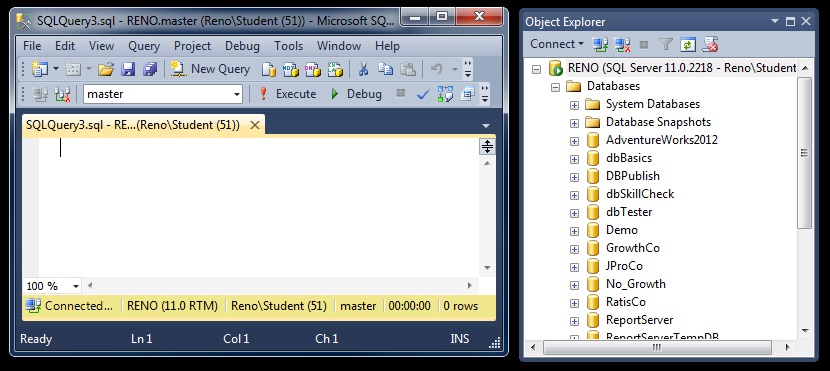Select the ReportServer database
This screenshot has width=830, height=371.
tap(639, 320)
